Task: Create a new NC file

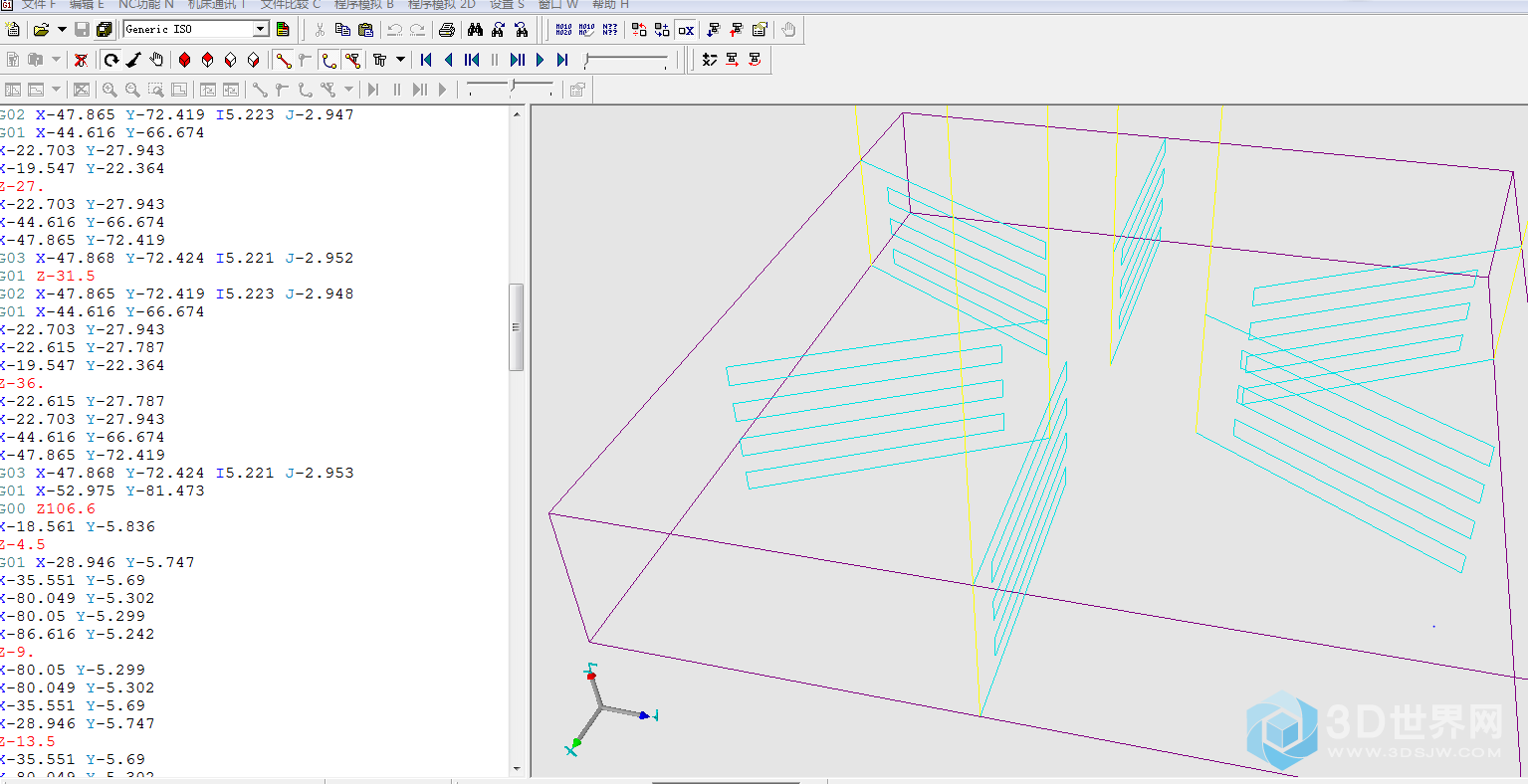Action: point(13,30)
